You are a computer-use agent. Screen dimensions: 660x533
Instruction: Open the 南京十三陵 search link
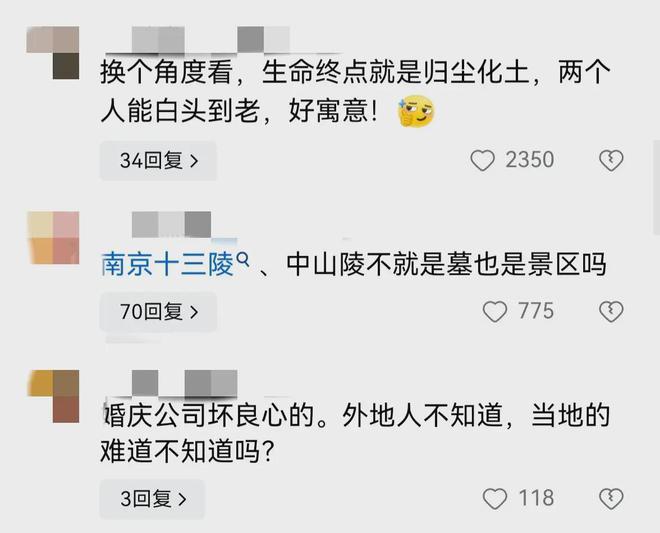tap(168, 265)
